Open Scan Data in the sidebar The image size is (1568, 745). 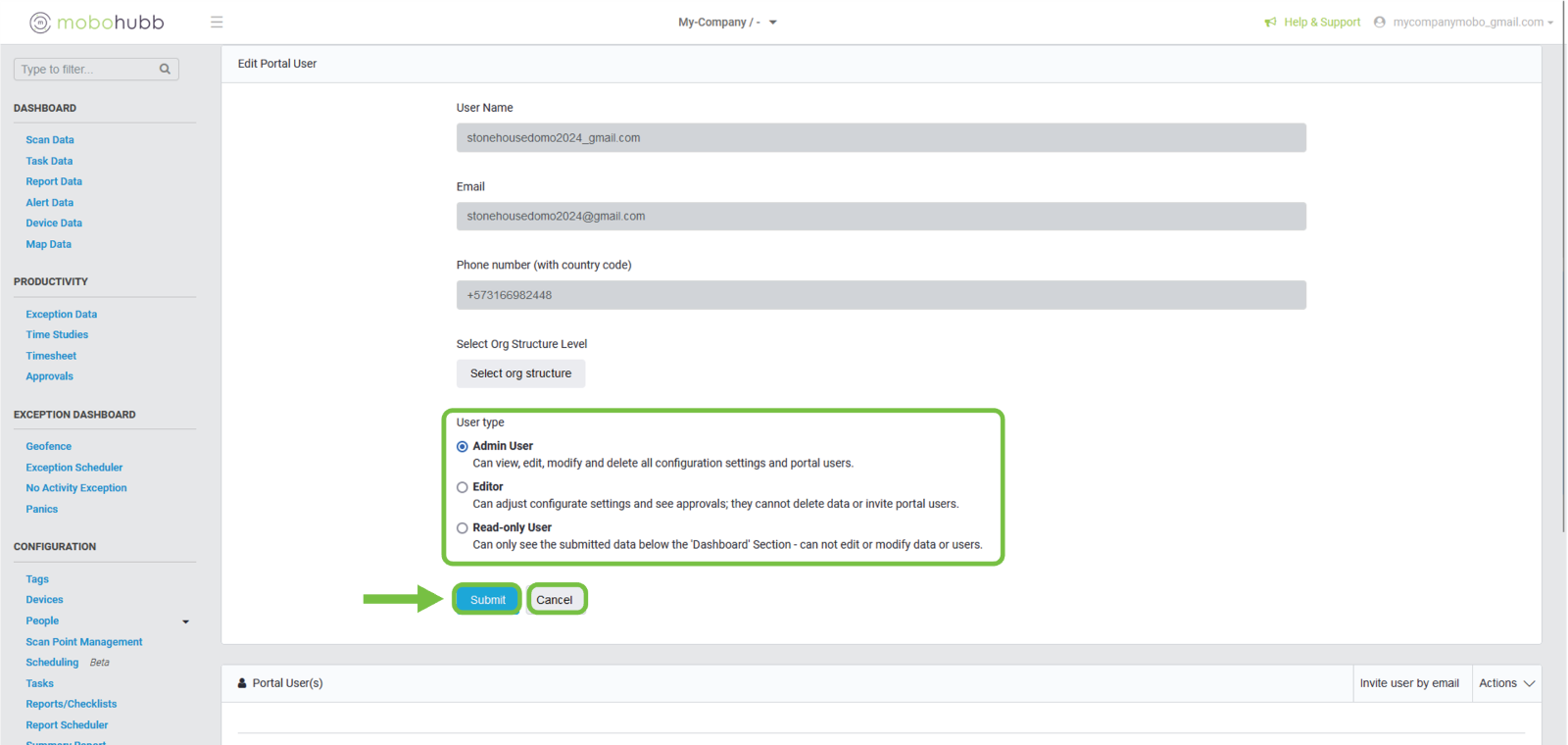pos(50,140)
